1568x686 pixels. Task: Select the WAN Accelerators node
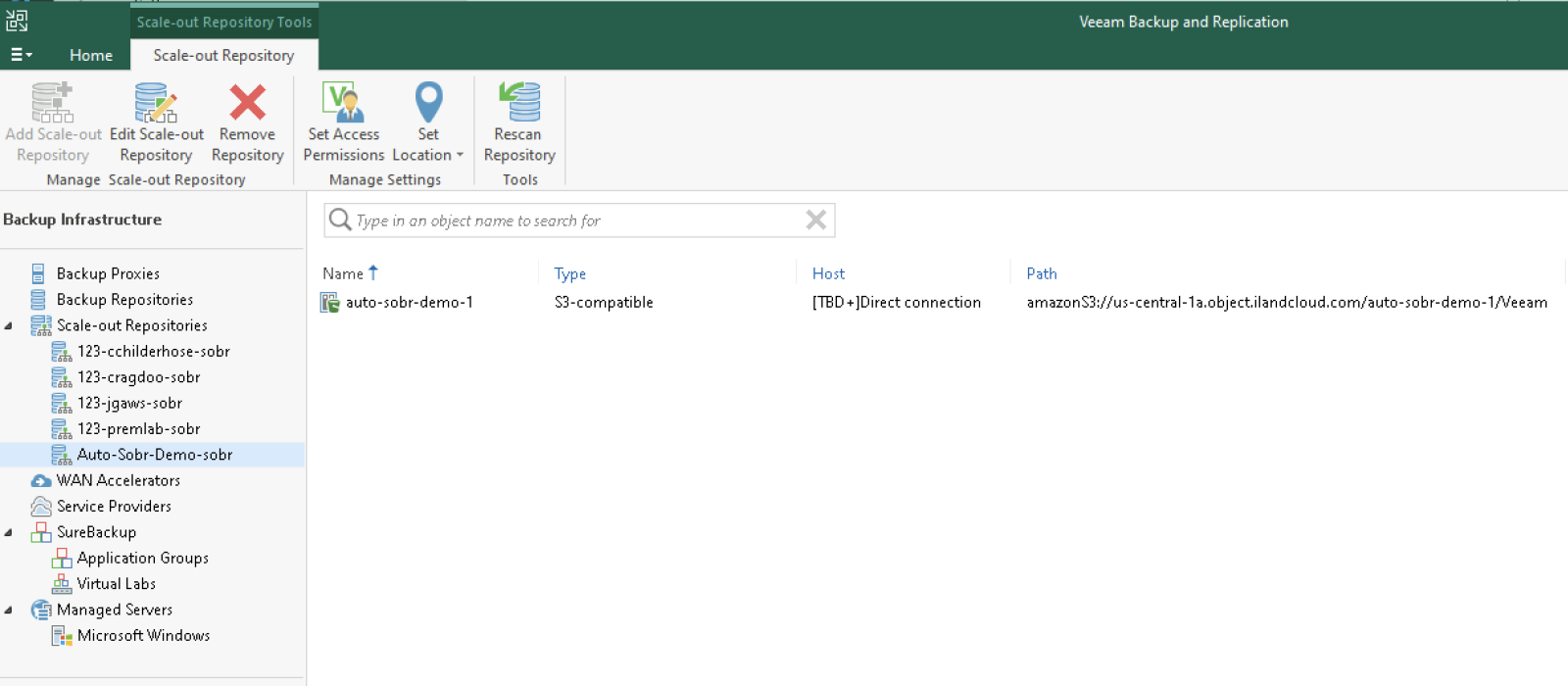[x=118, y=480]
